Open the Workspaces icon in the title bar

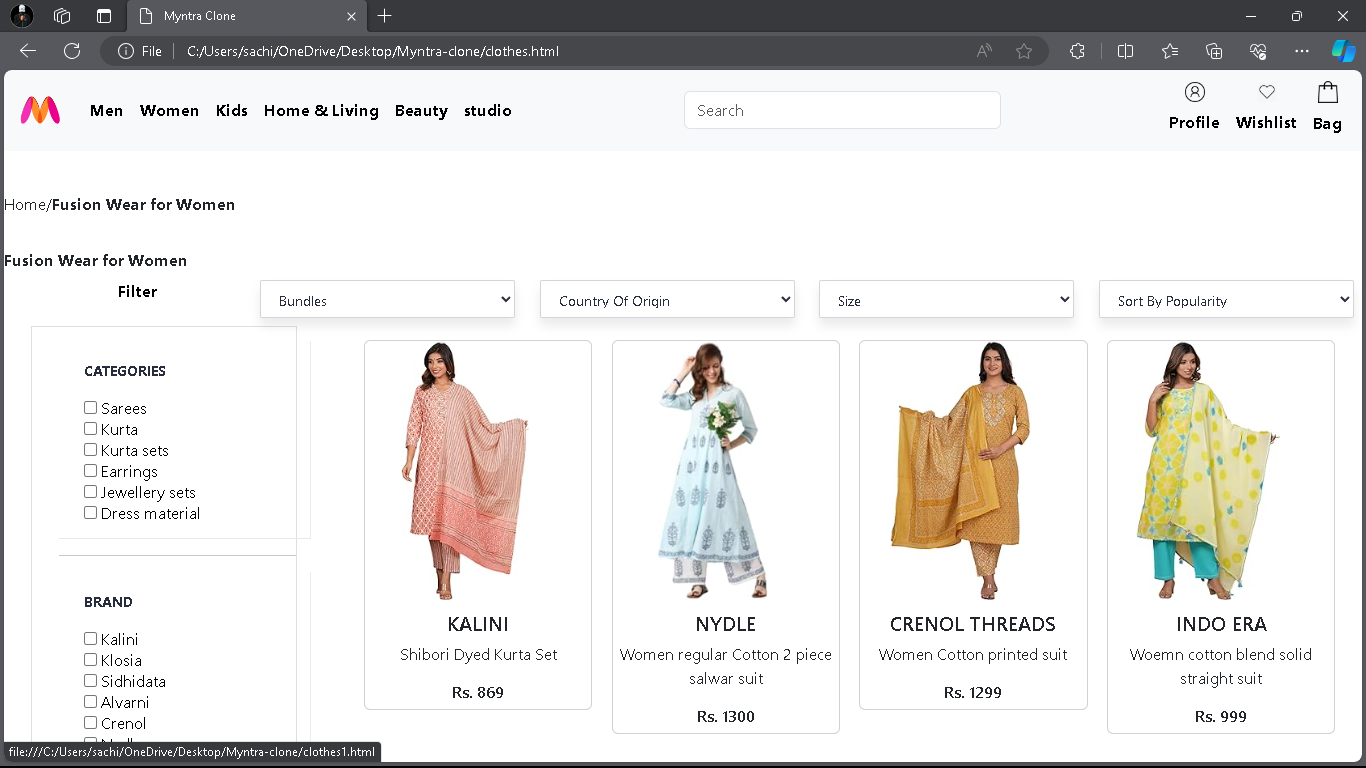(x=62, y=16)
